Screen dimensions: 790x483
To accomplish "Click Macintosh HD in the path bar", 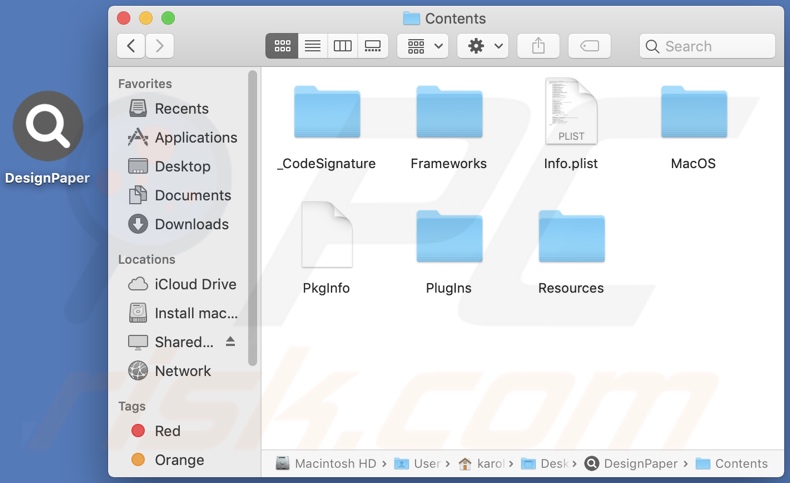I will click(326, 463).
